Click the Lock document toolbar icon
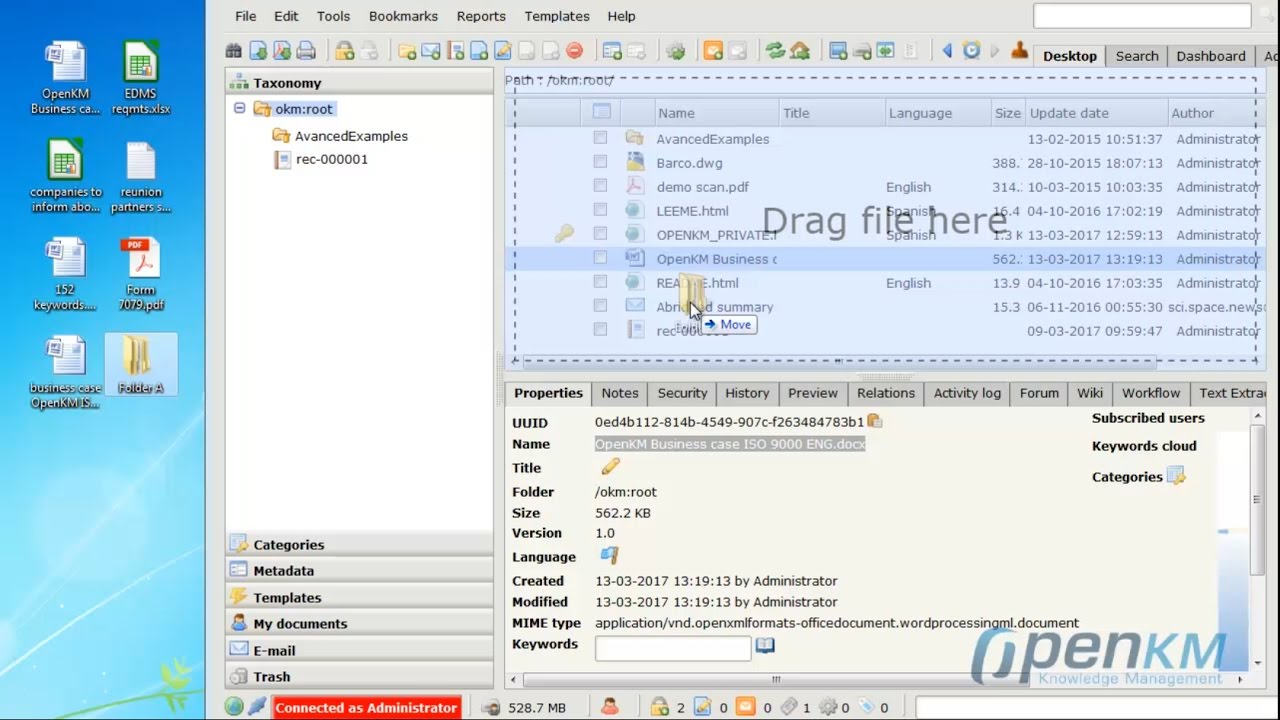The height and width of the screenshot is (720, 1280). tap(343, 50)
